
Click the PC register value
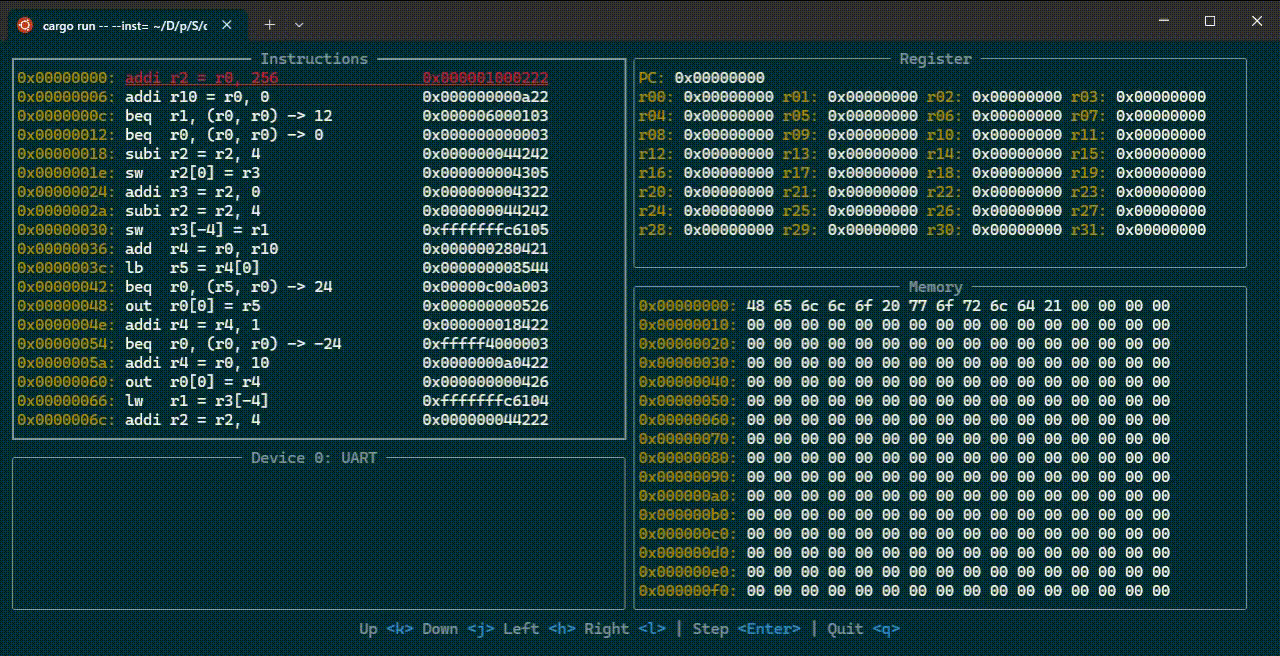click(719, 78)
